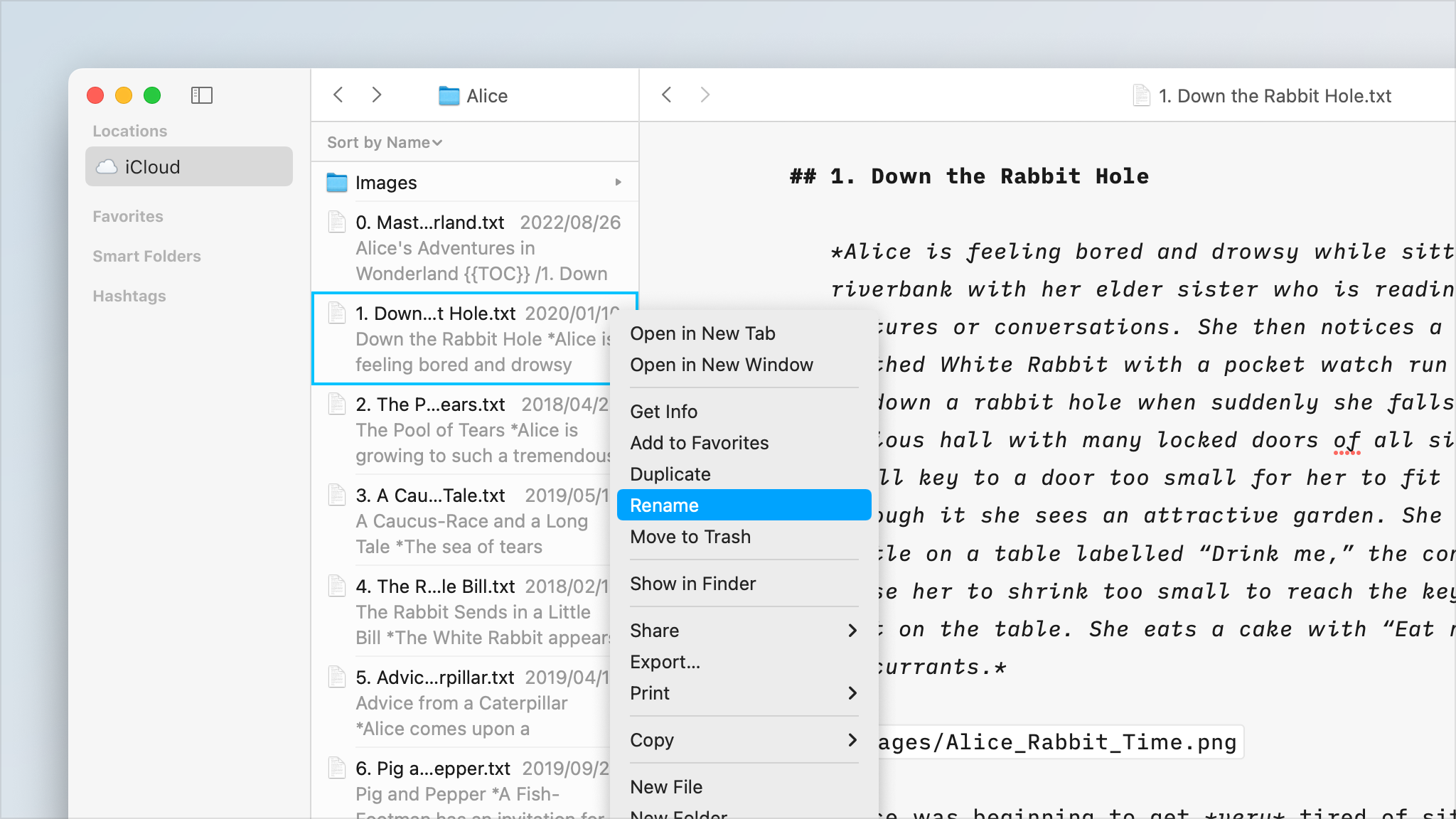Click the Alice folder icon in header
Viewport: 1456px width, 819px height.
[x=449, y=95]
